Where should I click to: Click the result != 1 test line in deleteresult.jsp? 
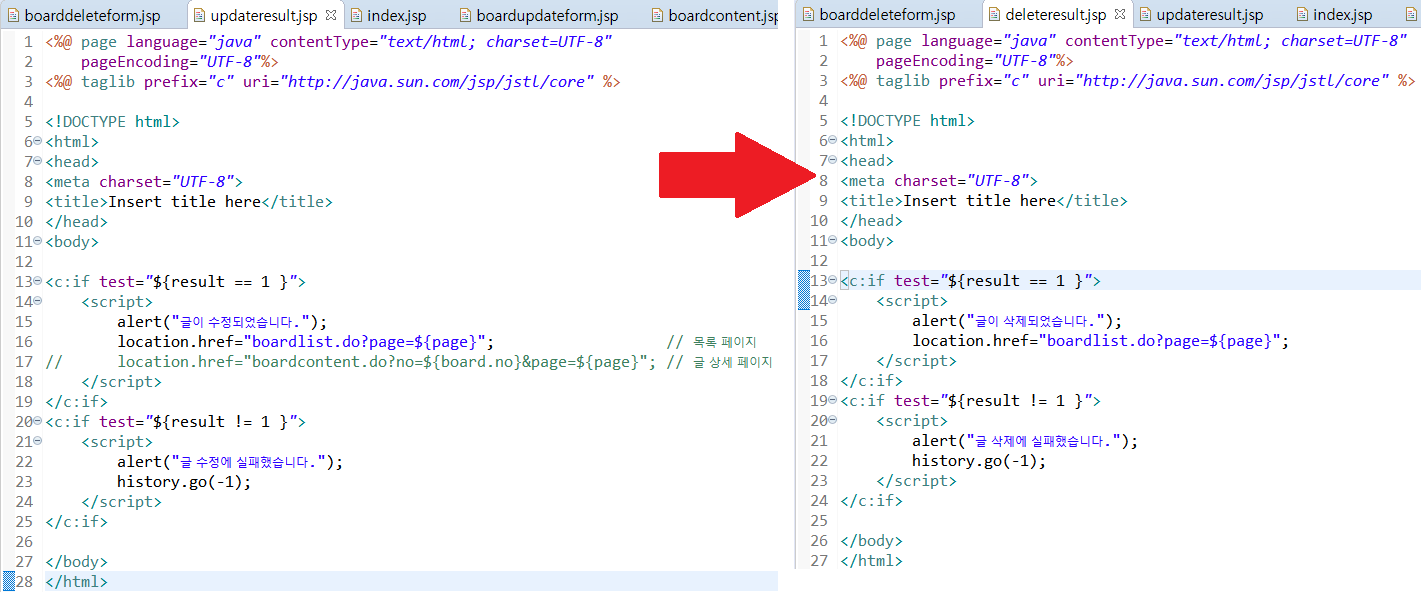pos(970,400)
